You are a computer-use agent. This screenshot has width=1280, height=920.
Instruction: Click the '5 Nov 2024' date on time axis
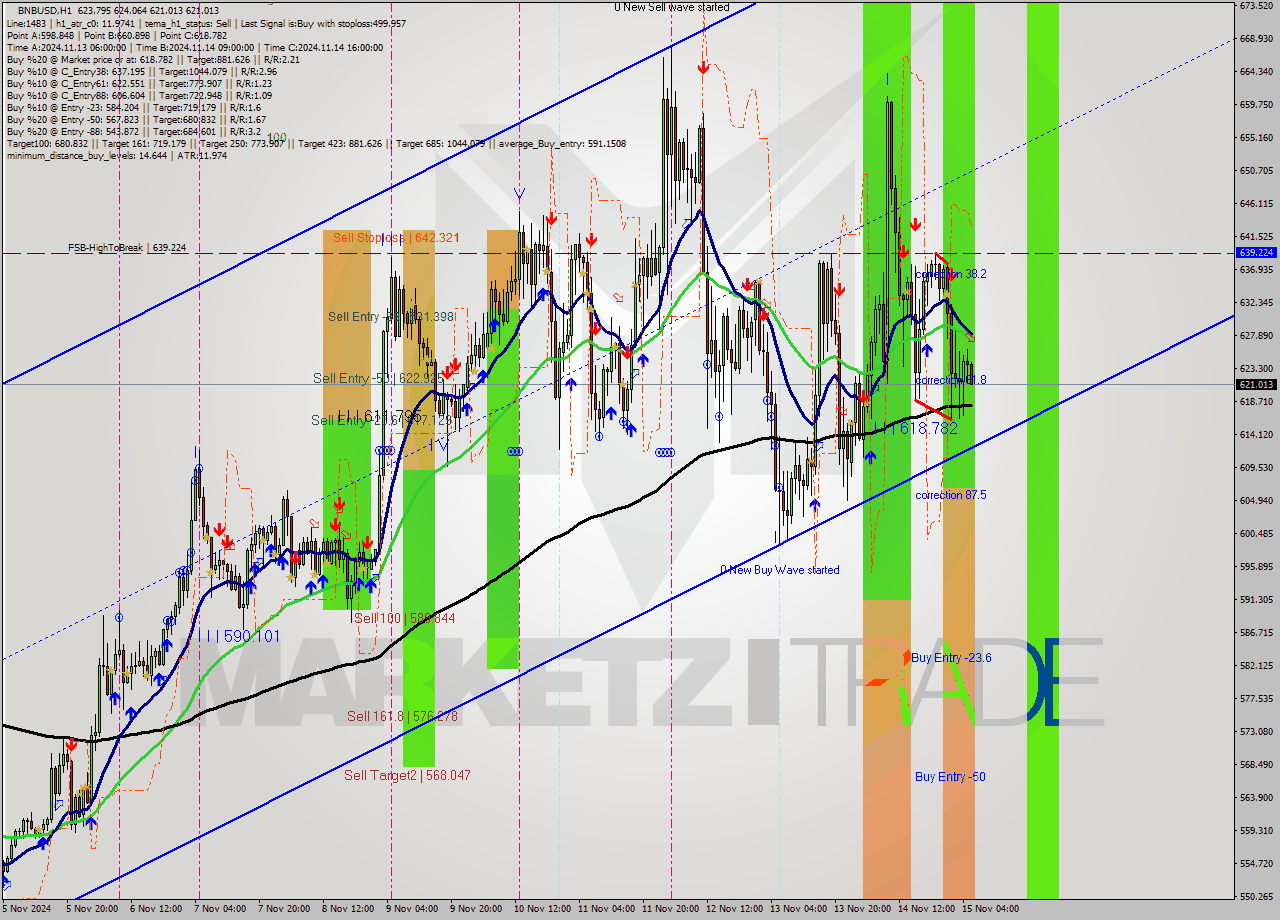point(26,909)
